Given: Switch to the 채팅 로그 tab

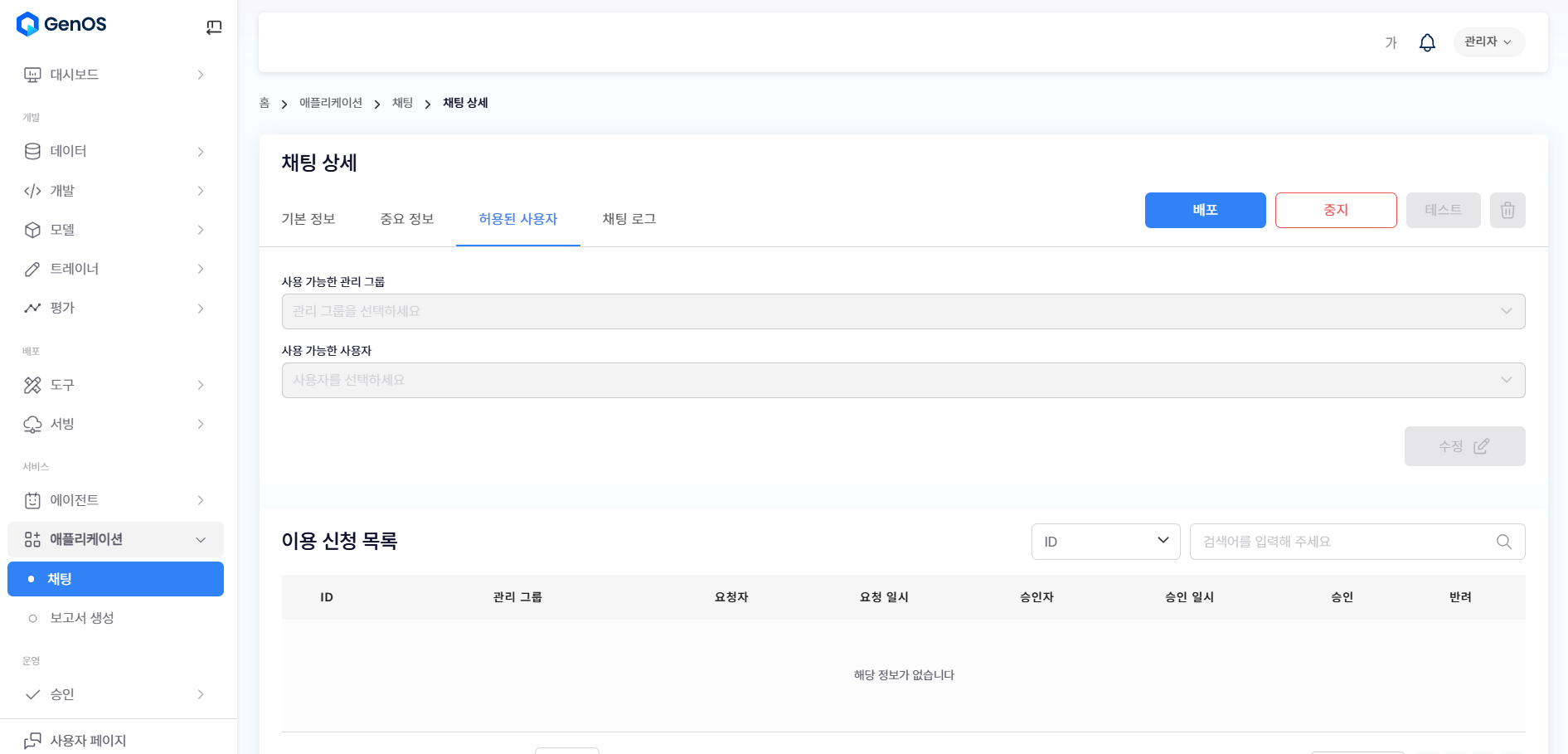Looking at the screenshot, I should [x=629, y=219].
